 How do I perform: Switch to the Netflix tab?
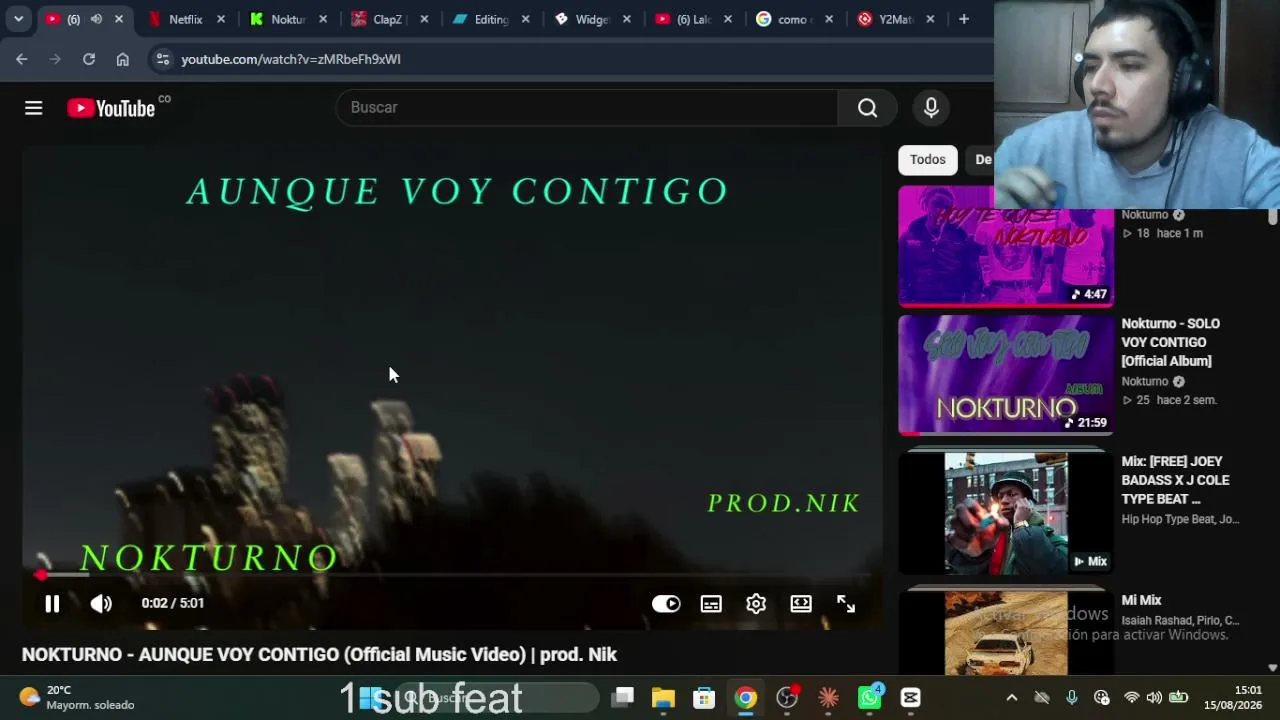[x=185, y=19]
